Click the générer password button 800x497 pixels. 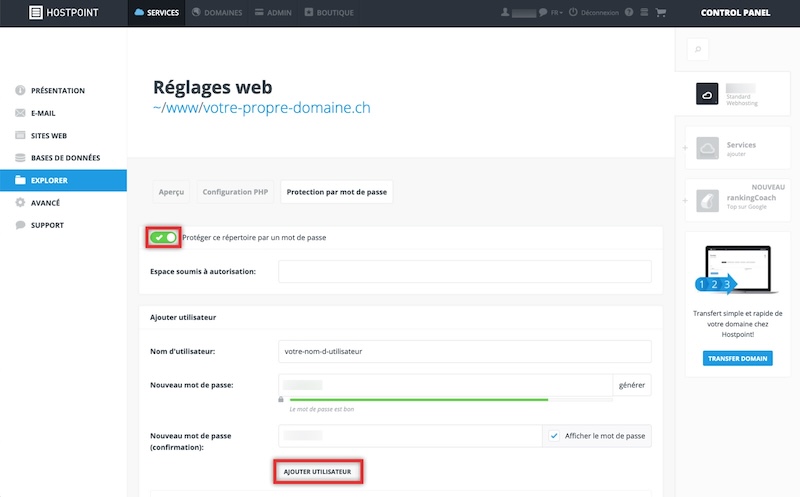(632, 385)
